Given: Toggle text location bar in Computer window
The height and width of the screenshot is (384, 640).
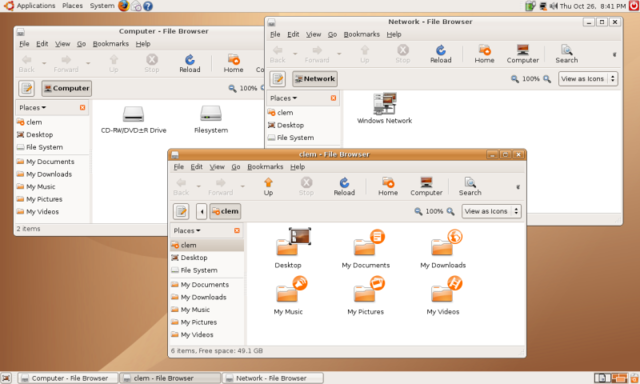Looking at the screenshot, I should pyautogui.click(x=27, y=88).
